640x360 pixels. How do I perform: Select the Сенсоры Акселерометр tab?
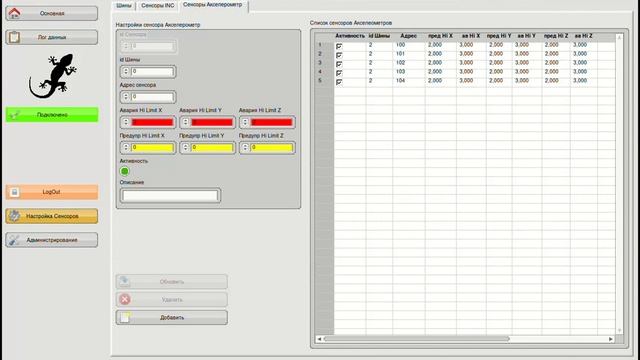[213, 5]
